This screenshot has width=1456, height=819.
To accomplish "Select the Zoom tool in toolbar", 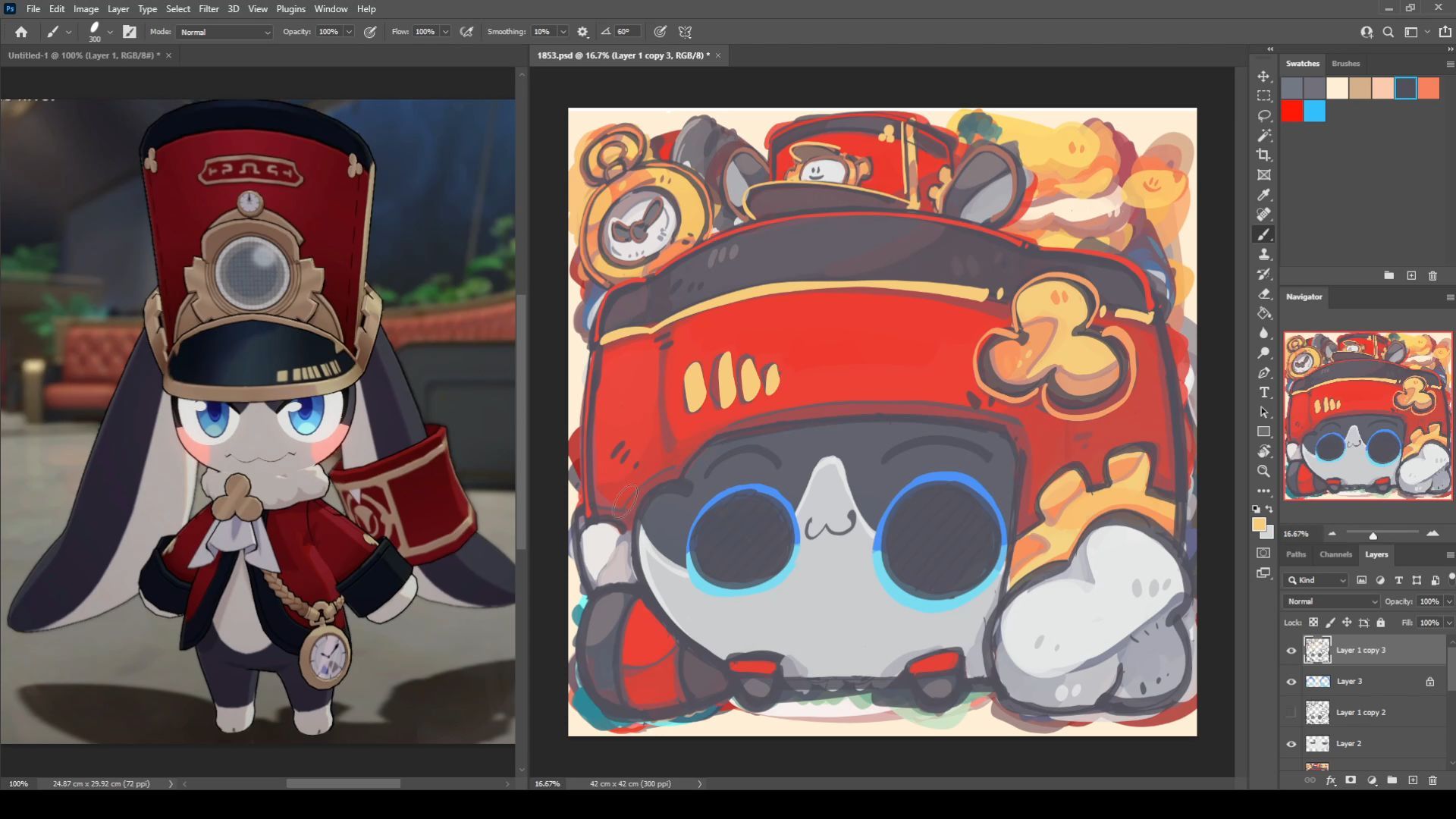I will 1263,471.
